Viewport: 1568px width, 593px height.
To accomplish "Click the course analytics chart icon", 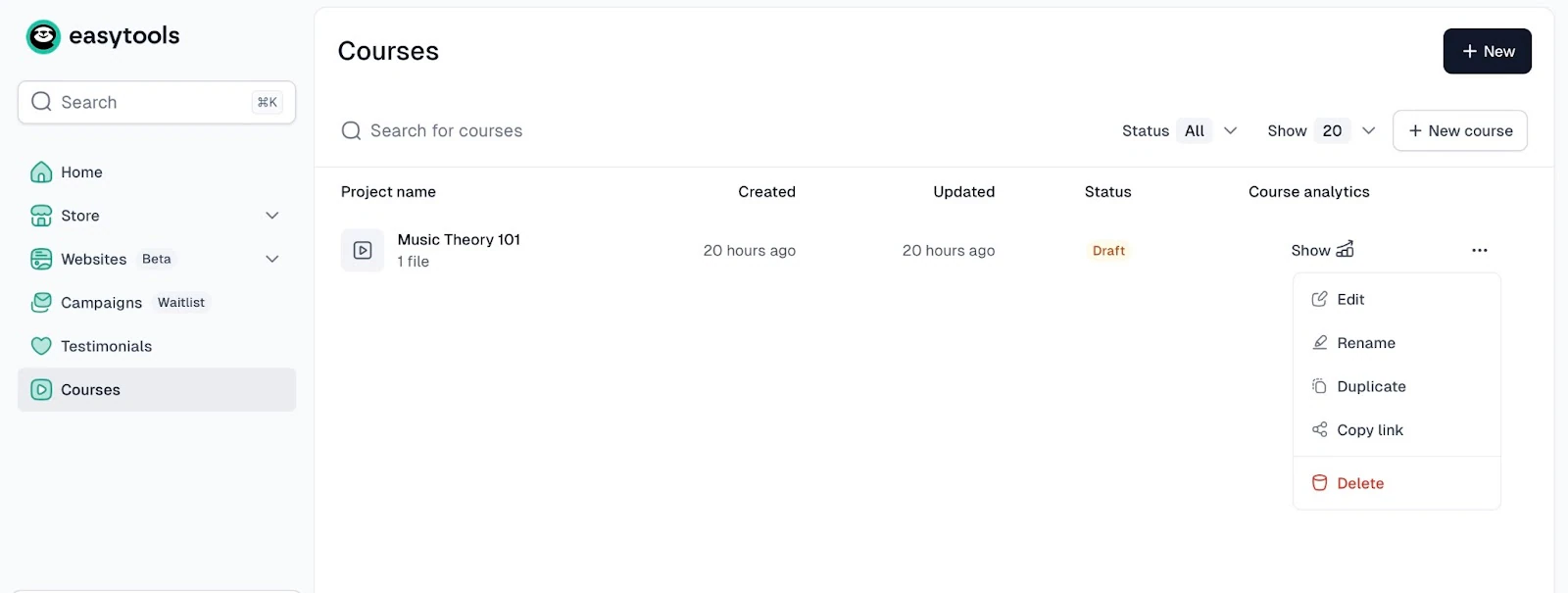I will [x=1345, y=250].
